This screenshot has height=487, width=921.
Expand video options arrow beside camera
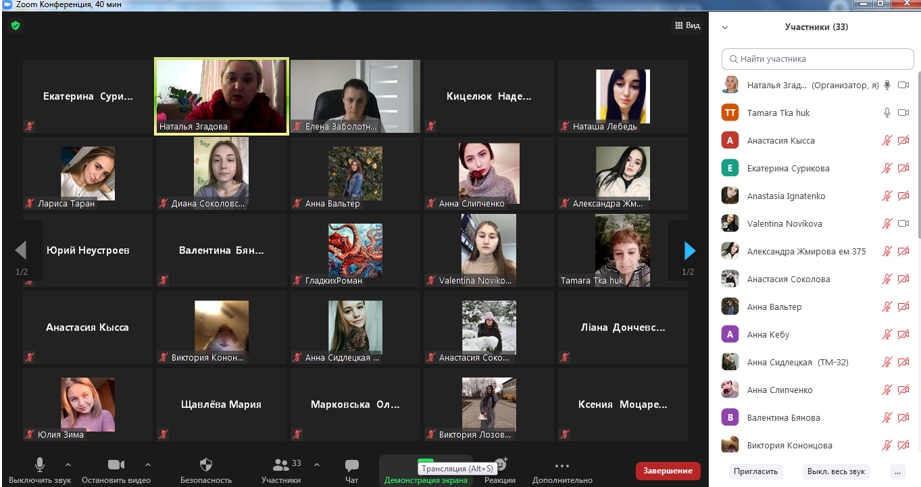click(148, 464)
